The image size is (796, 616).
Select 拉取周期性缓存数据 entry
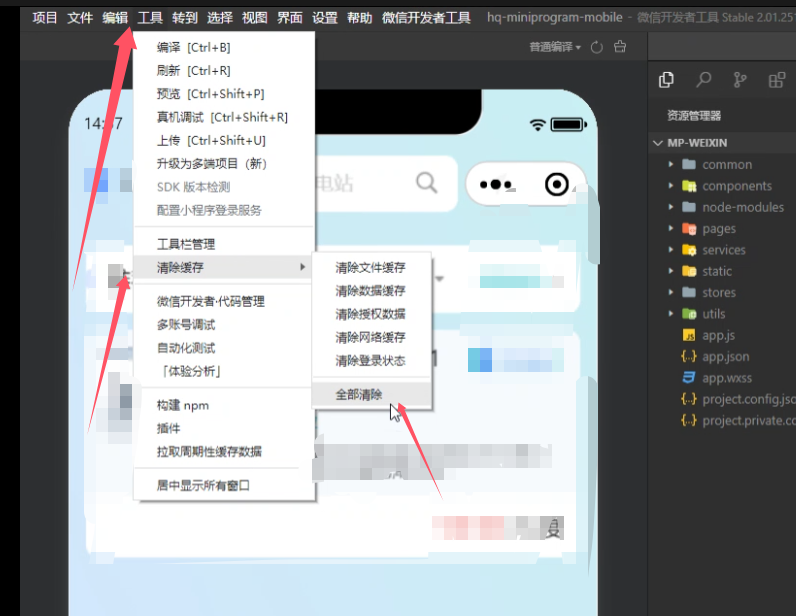[x=224, y=451]
